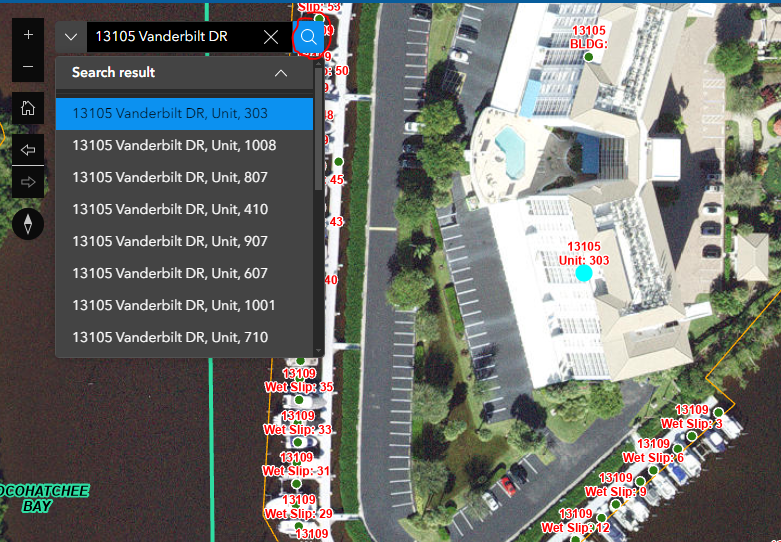This screenshot has width=781, height=542.
Task: Open the search source dropdown arrow
Action: (71, 37)
